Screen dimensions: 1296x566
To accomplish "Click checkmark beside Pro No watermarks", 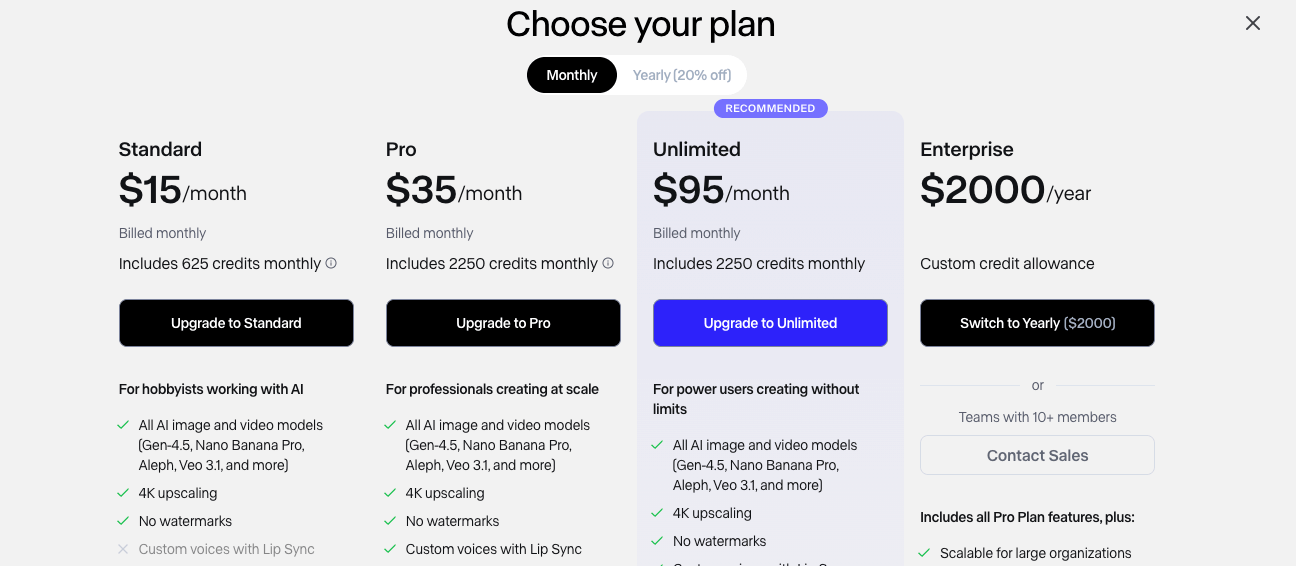I will (390, 521).
